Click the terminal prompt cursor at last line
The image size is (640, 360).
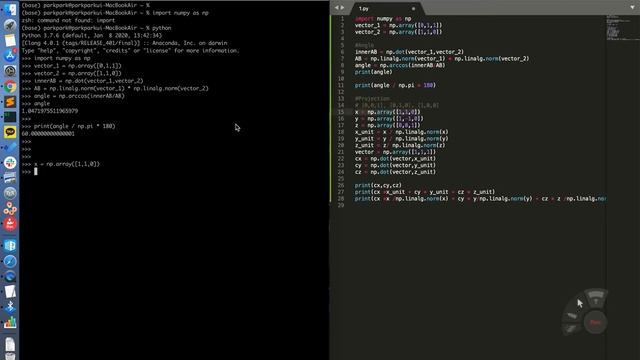point(36,172)
